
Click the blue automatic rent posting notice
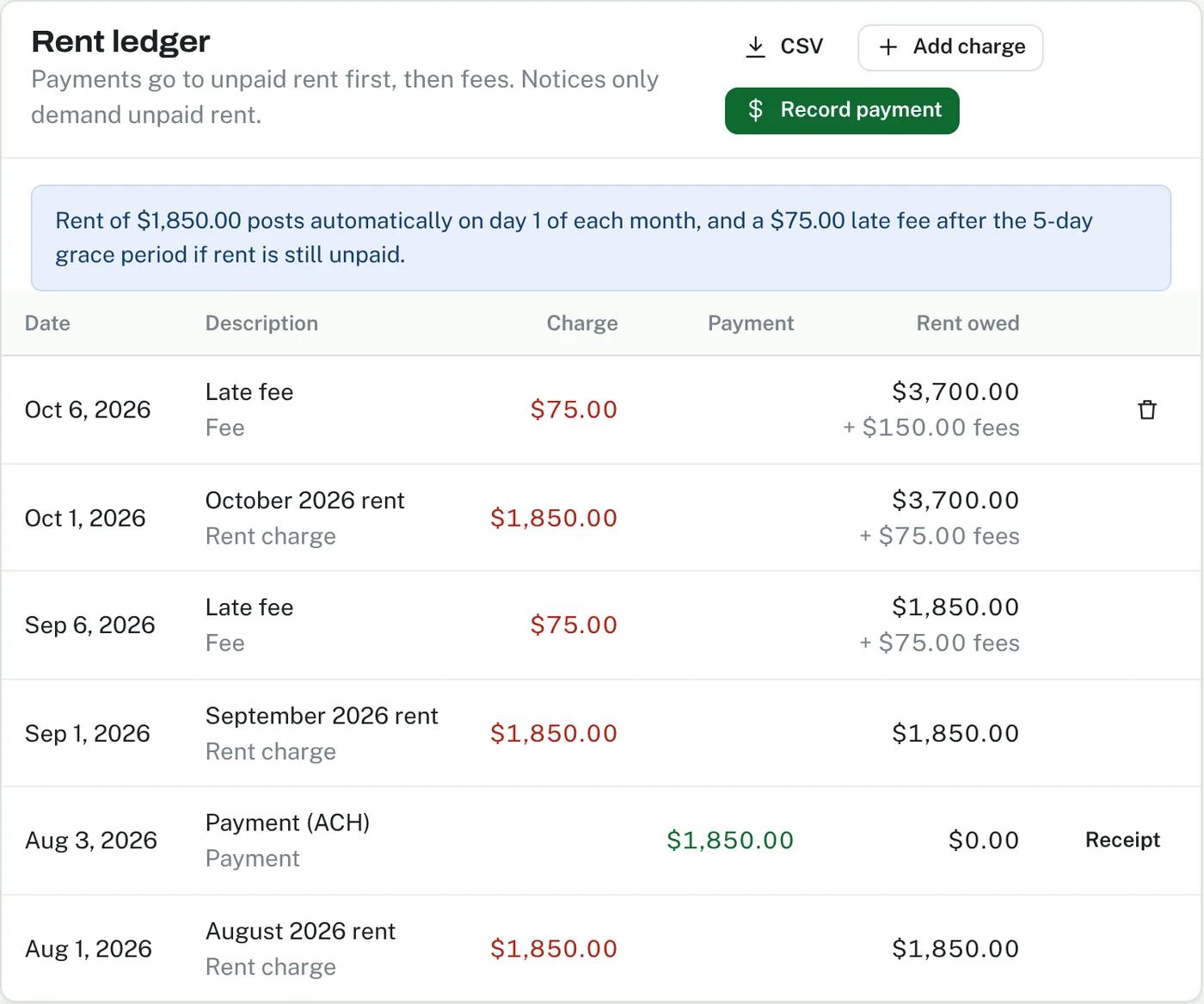601,238
